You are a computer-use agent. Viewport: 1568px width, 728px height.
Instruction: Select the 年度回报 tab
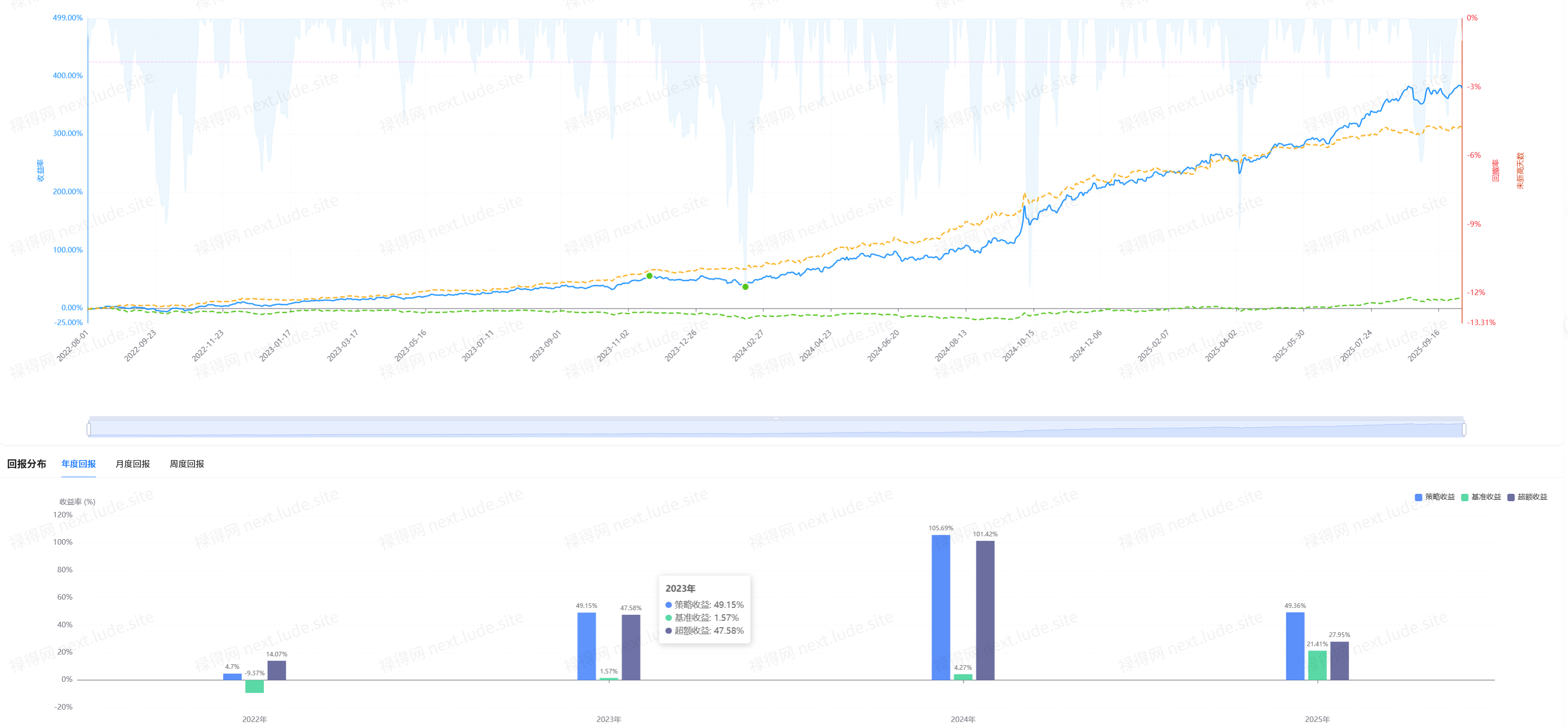(79, 464)
